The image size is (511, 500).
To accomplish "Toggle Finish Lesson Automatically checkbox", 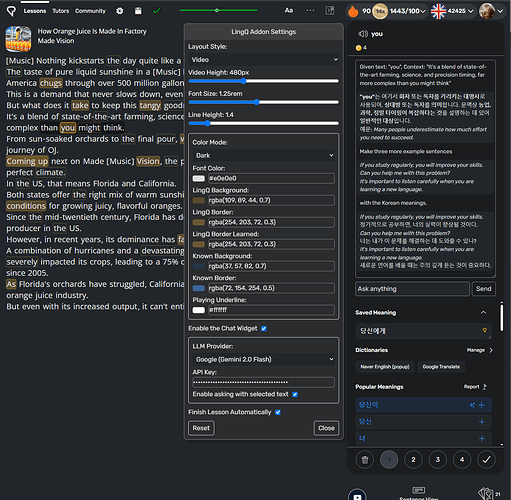I will point(278,412).
